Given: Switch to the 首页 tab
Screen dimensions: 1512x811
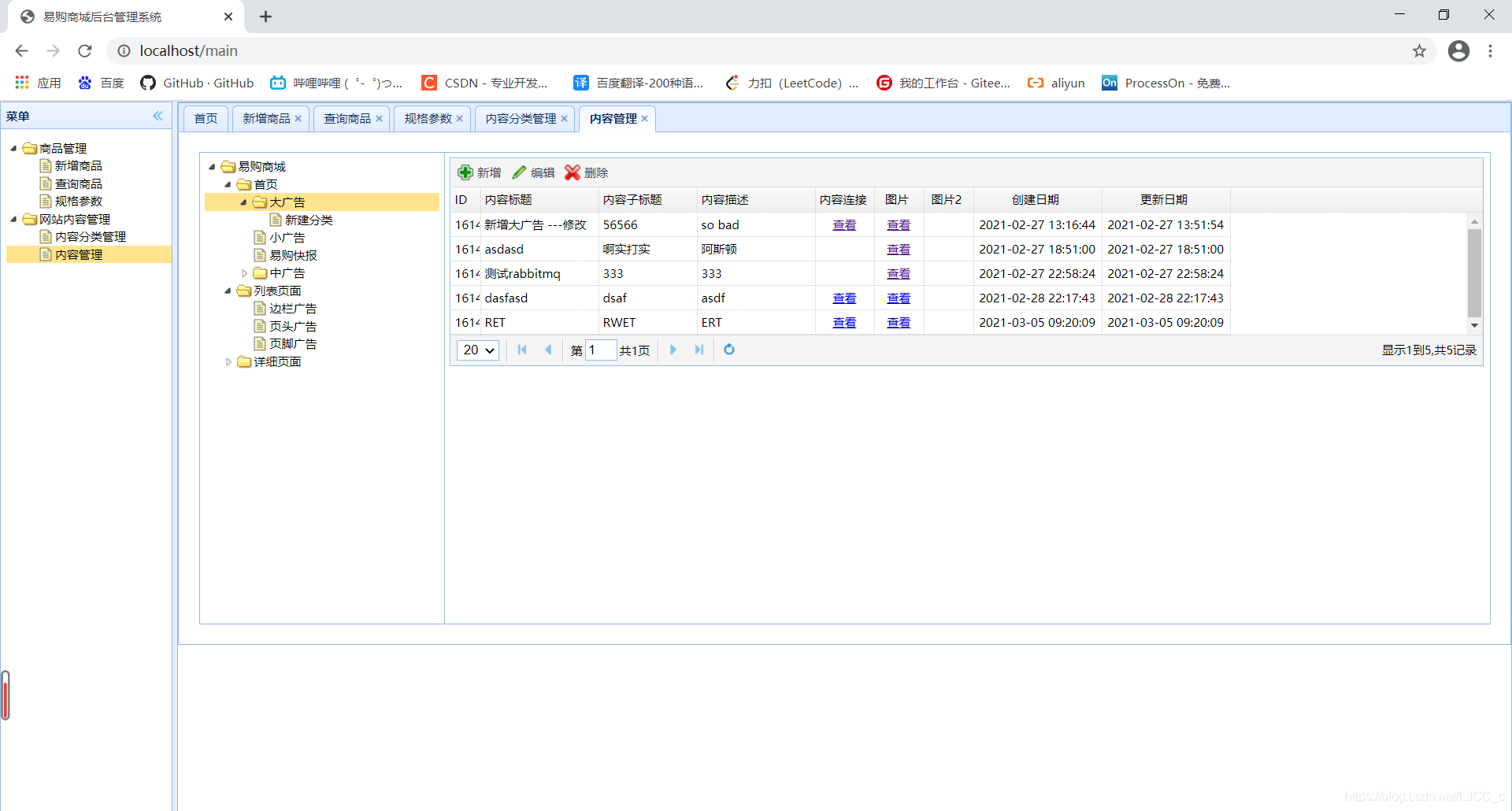Looking at the screenshot, I should click(206, 119).
